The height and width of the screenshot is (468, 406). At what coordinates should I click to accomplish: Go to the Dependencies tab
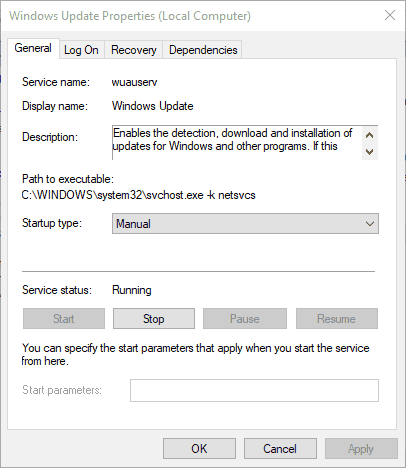point(203,50)
